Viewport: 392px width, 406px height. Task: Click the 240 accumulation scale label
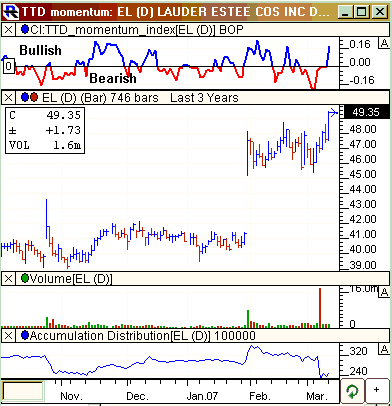tap(358, 371)
